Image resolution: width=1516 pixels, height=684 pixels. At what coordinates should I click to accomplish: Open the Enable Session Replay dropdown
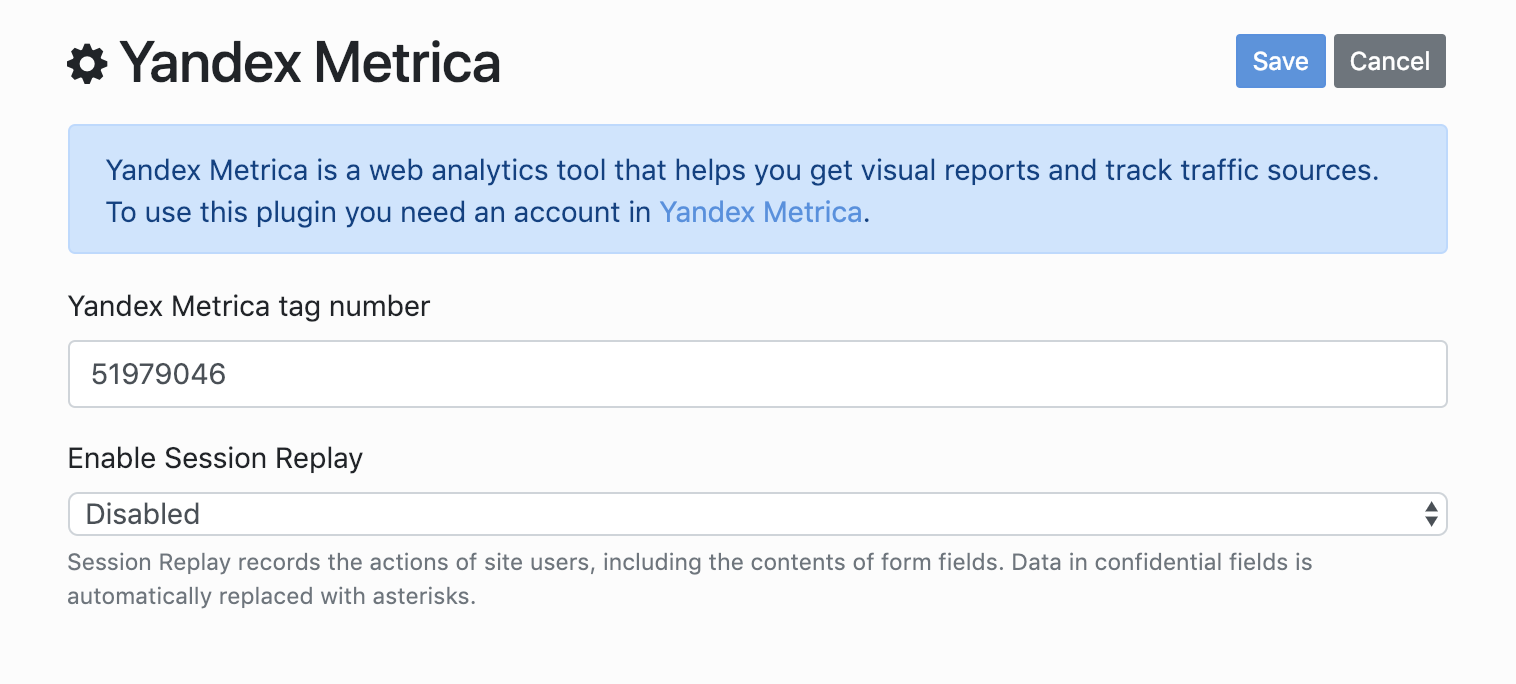click(757, 514)
